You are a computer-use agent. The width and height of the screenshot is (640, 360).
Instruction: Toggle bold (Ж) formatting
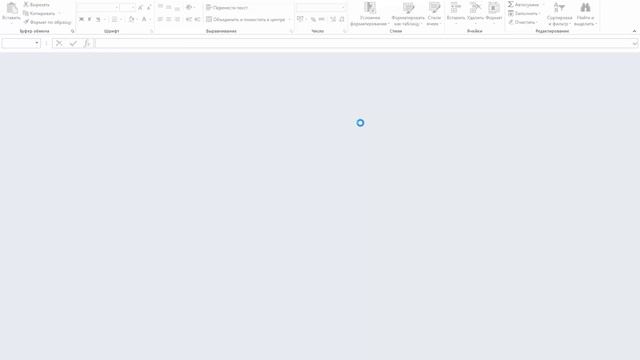click(x=81, y=19)
